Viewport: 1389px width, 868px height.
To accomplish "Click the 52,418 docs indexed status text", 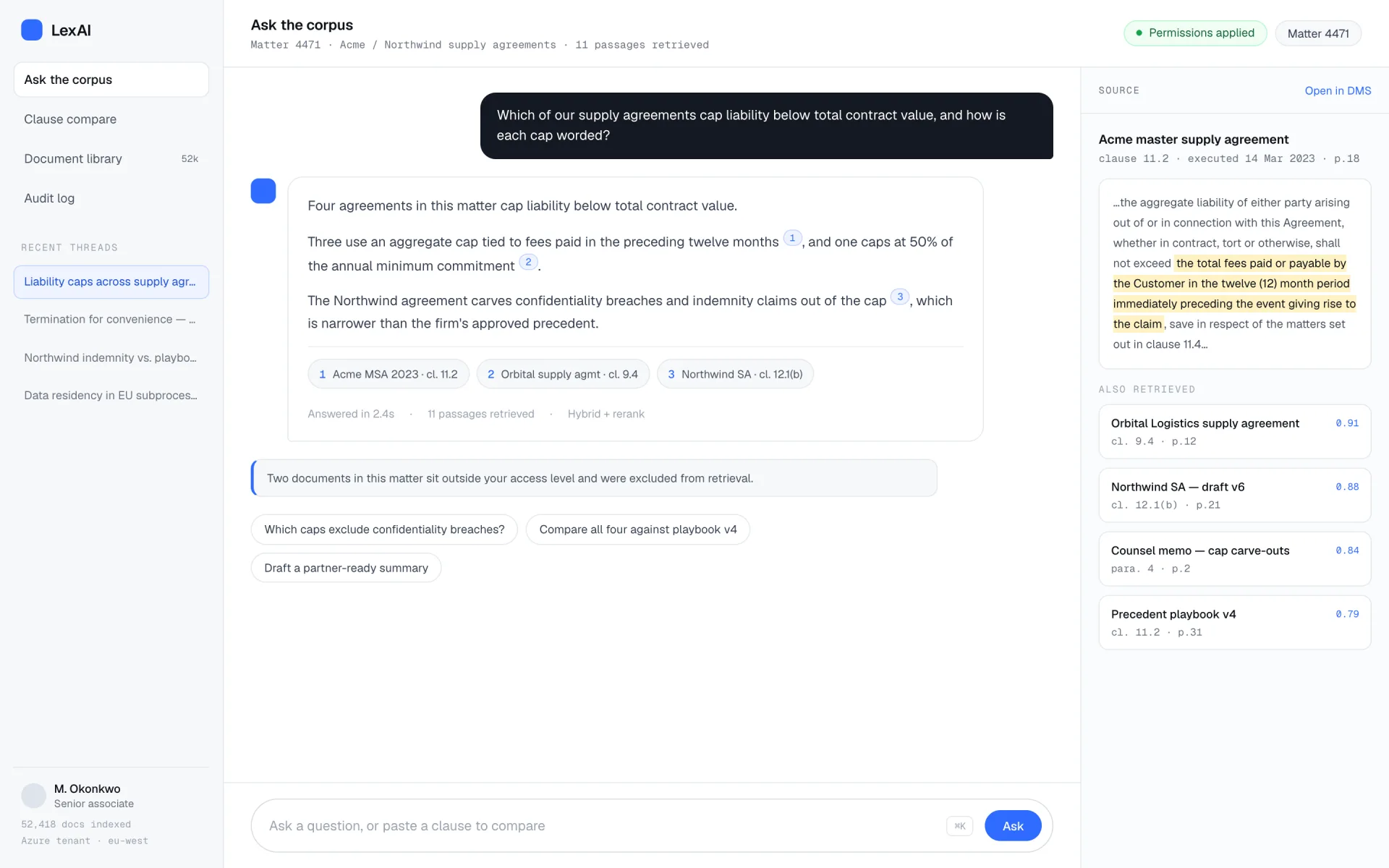I will [x=76, y=825].
